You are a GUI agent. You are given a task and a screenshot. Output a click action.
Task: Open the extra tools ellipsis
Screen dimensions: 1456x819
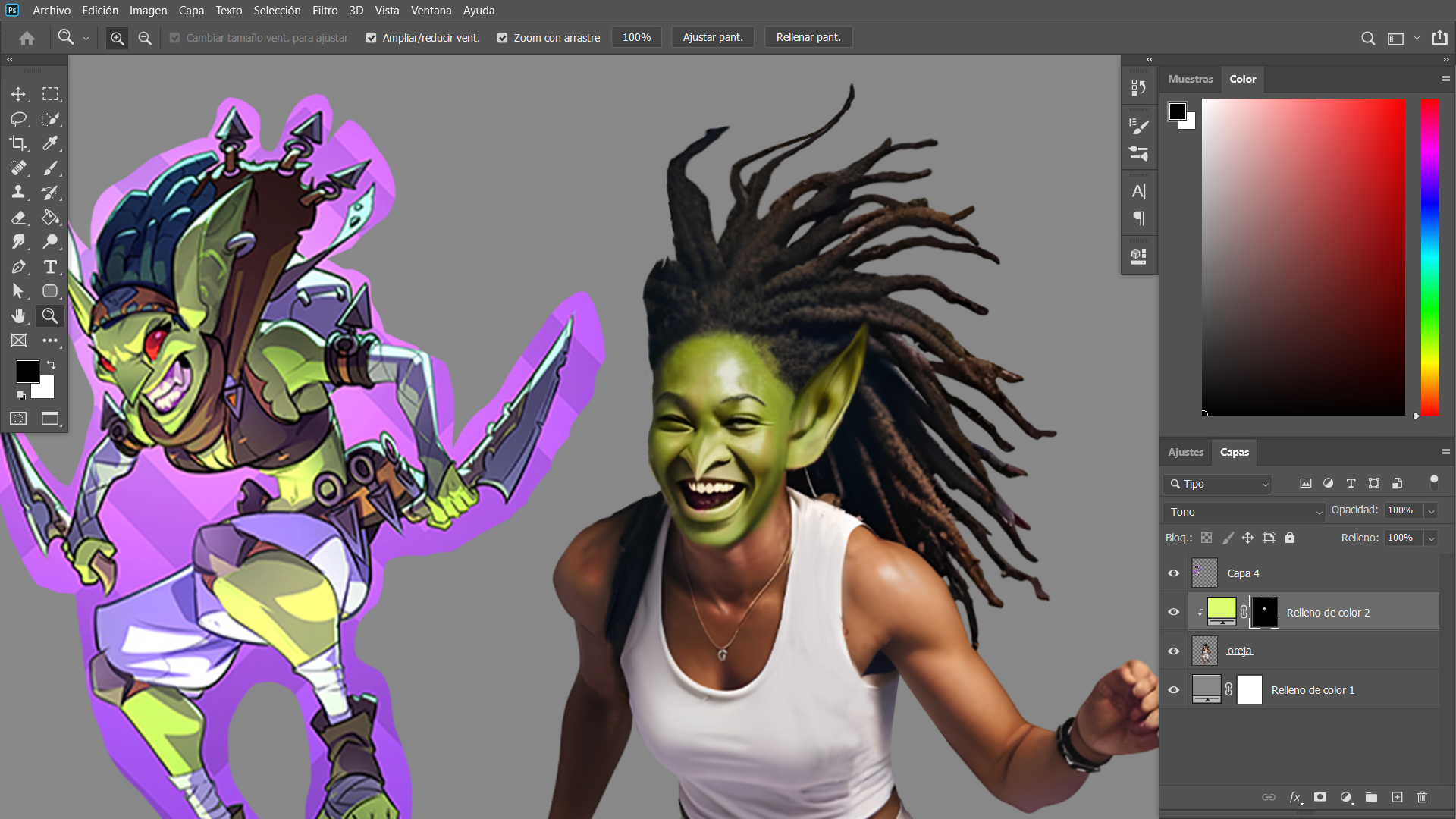pyautogui.click(x=50, y=340)
